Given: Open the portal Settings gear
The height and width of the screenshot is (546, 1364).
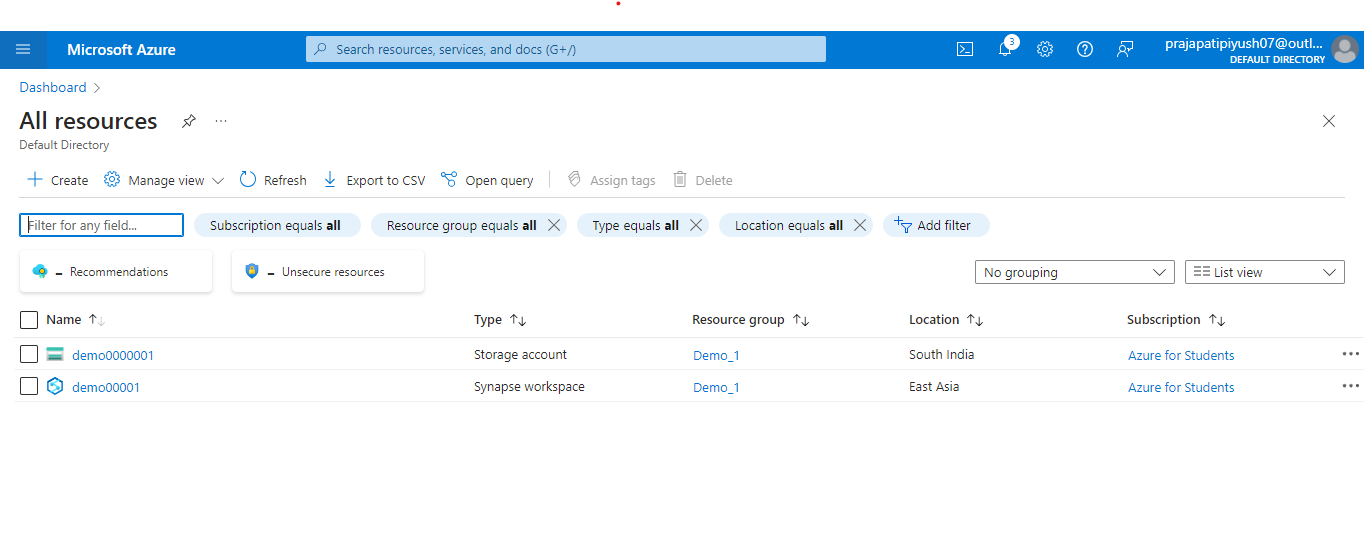Looking at the screenshot, I should point(1045,49).
